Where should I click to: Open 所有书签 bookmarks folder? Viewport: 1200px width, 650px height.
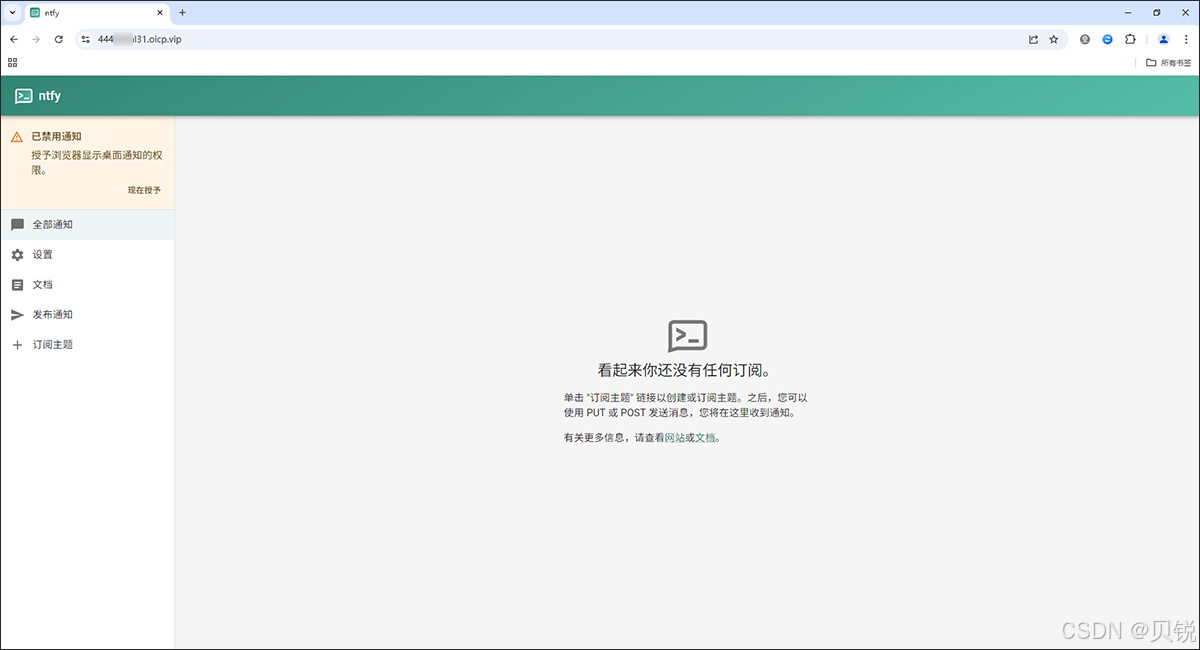coord(1169,62)
